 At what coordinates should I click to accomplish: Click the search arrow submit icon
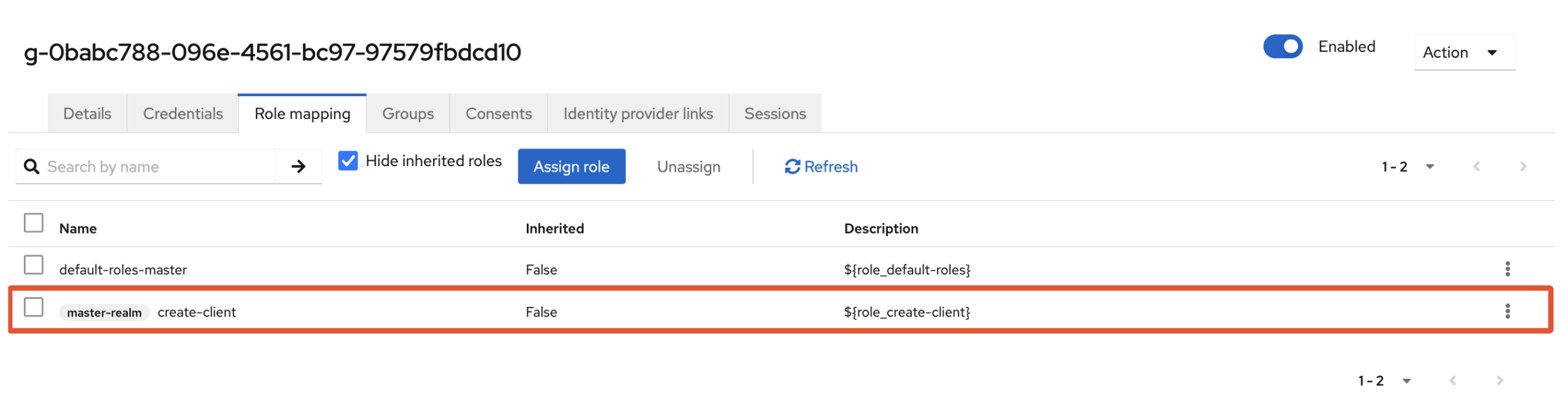click(298, 166)
